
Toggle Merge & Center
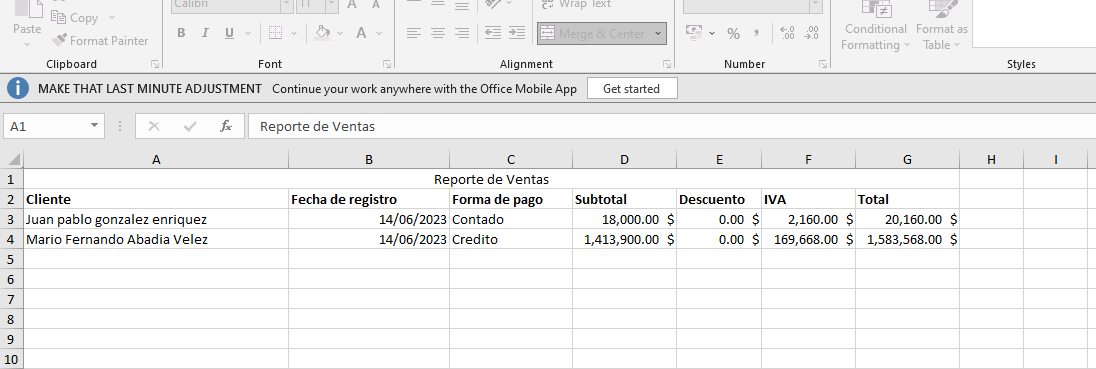593,34
